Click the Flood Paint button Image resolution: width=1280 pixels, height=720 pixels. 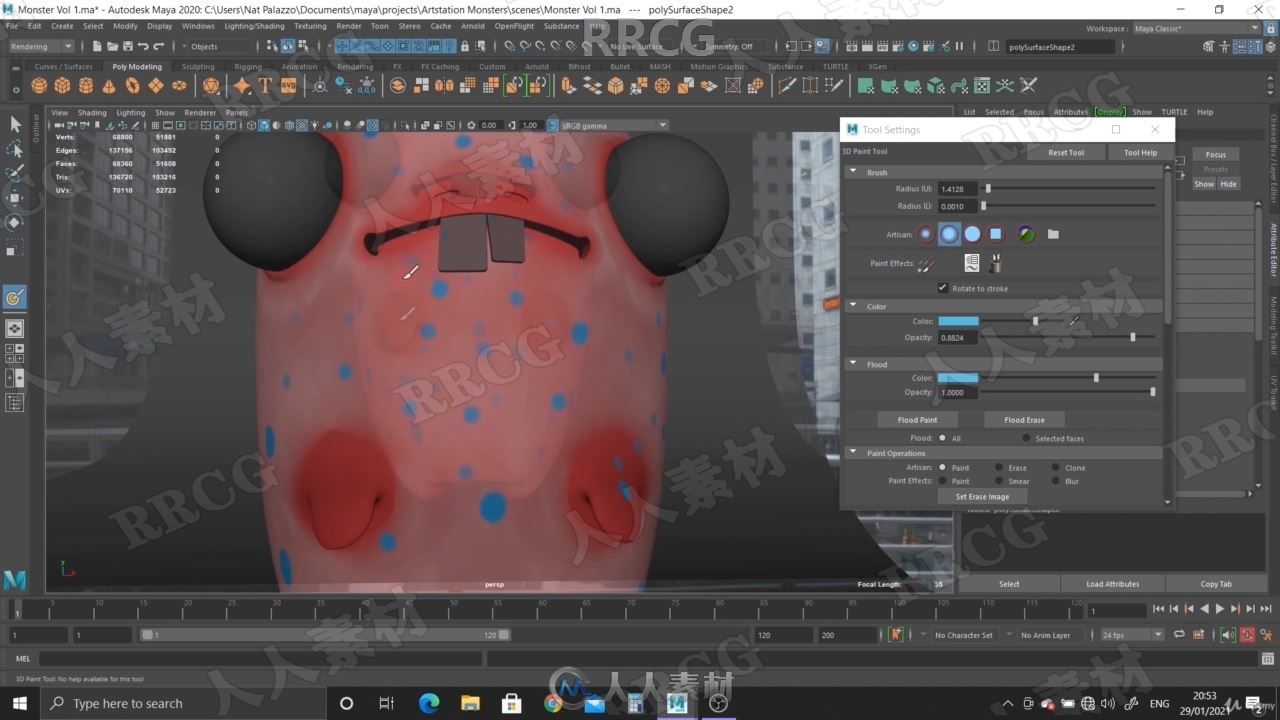pos(917,420)
